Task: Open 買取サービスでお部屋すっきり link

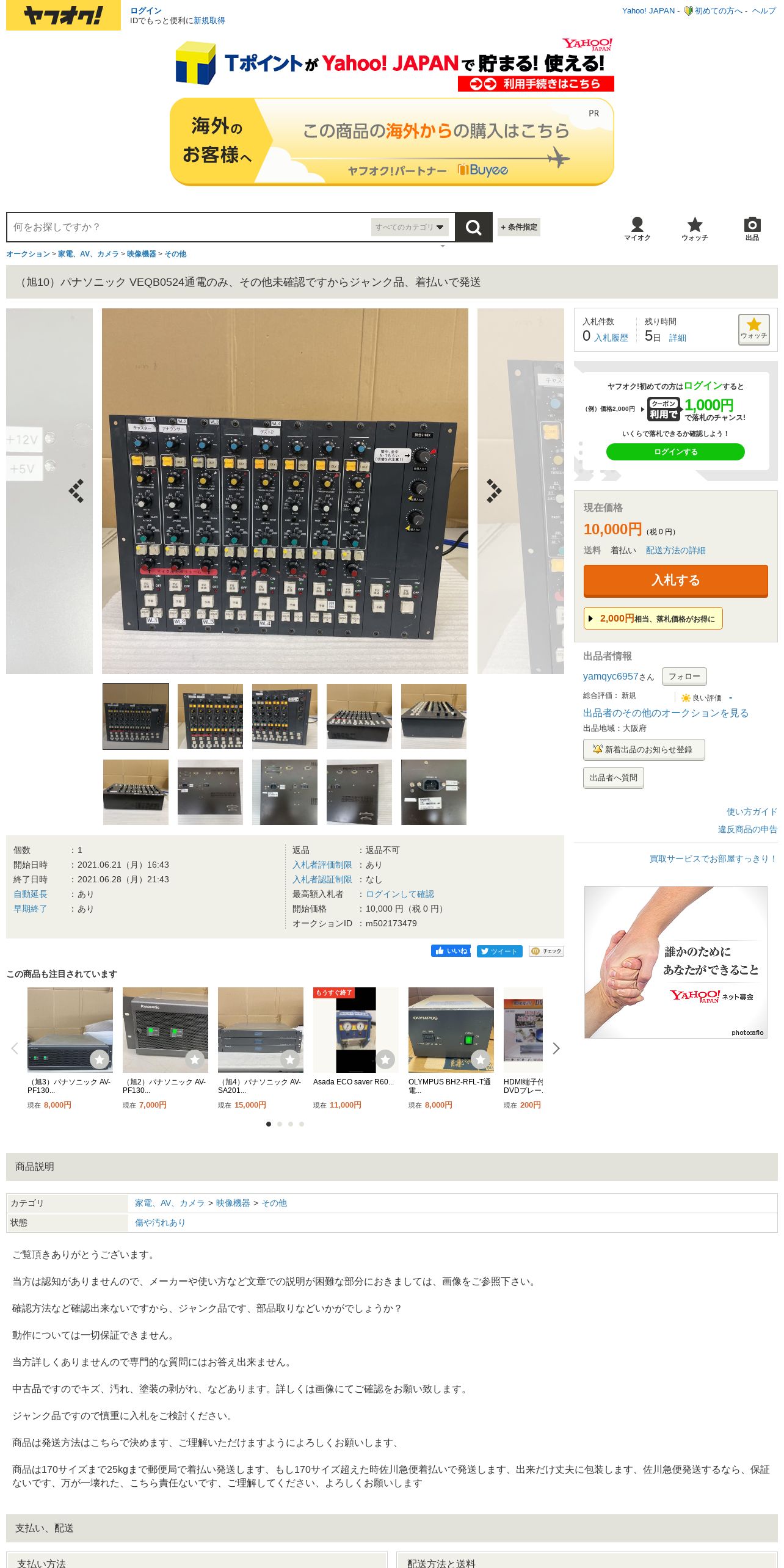Action: (713, 858)
